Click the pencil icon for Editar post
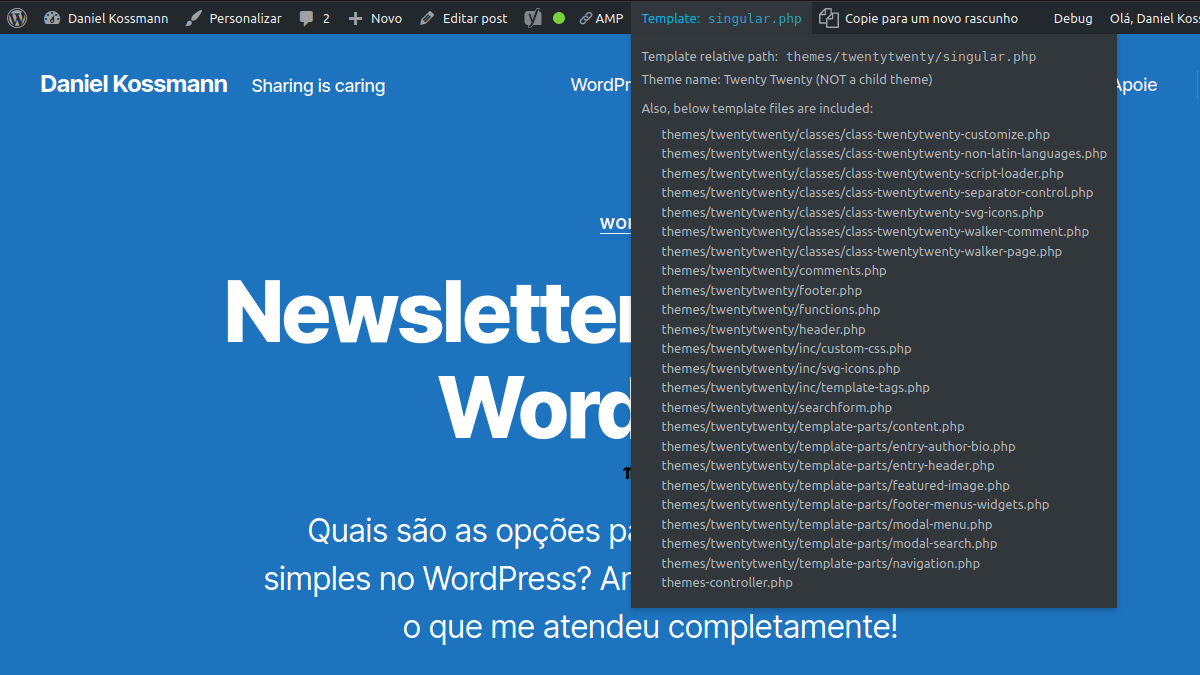The width and height of the screenshot is (1200, 675). click(x=427, y=18)
